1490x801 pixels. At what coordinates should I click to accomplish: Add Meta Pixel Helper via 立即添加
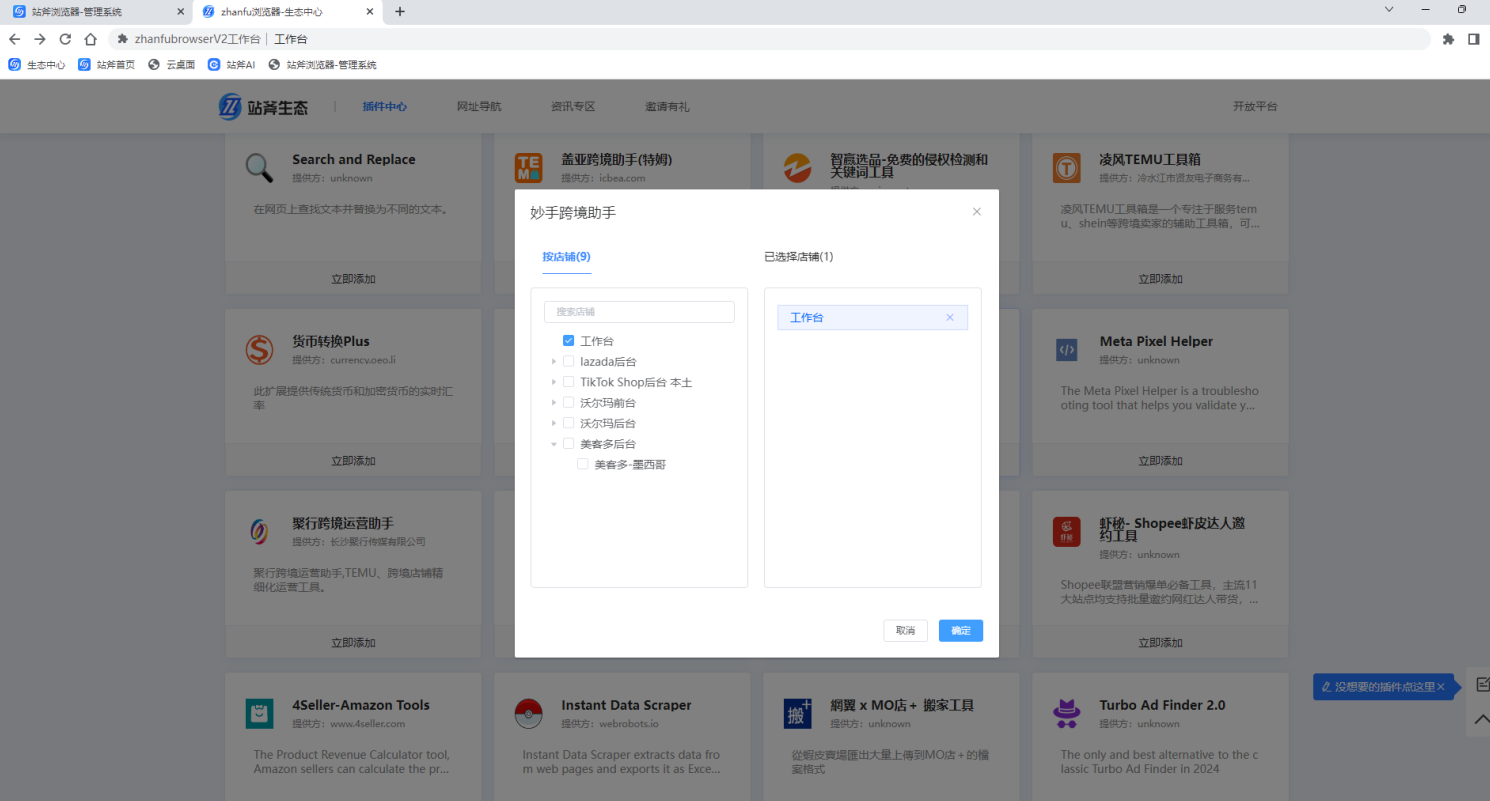coord(1160,461)
